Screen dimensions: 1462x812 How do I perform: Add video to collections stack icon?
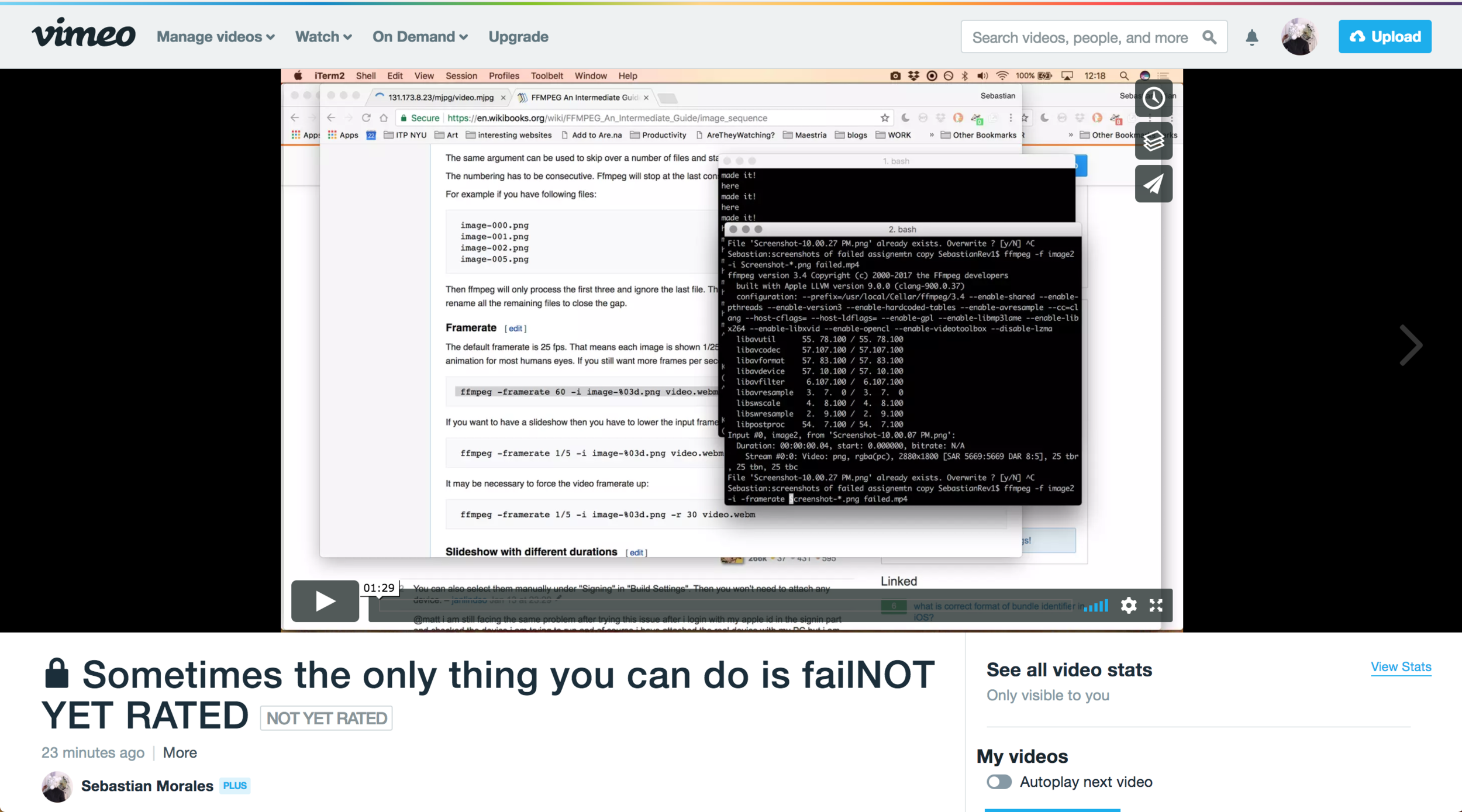(1153, 141)
